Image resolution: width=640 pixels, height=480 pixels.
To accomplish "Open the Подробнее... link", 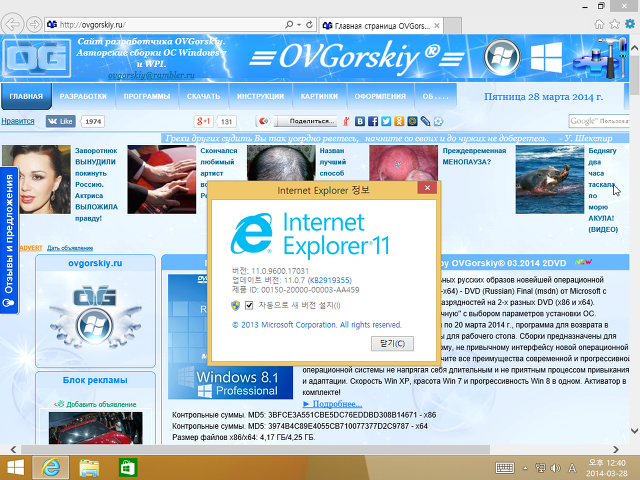I will pyautogui.click(x=337, y=404).
